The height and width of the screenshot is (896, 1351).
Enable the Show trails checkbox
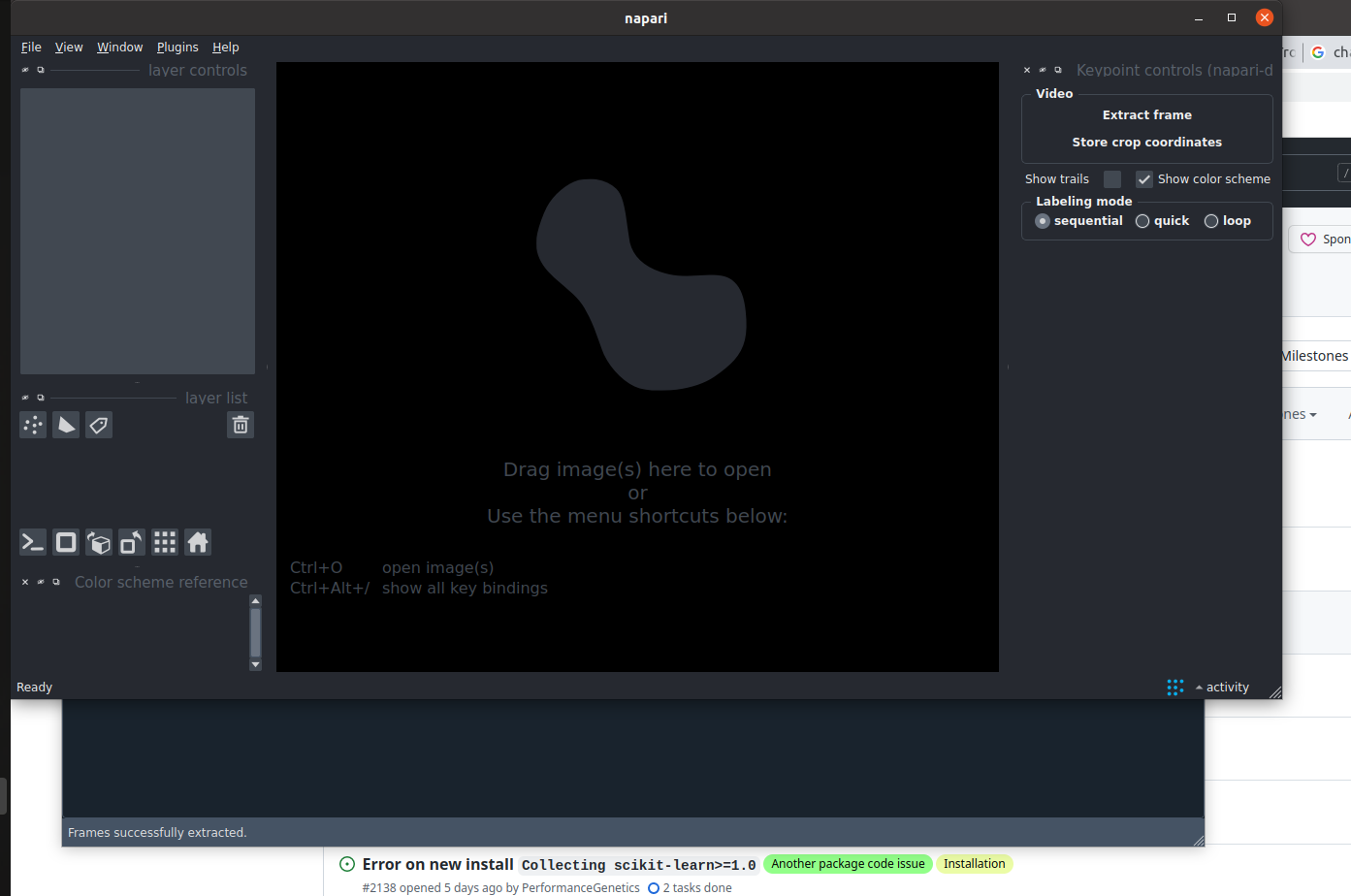coord(1111,178)
